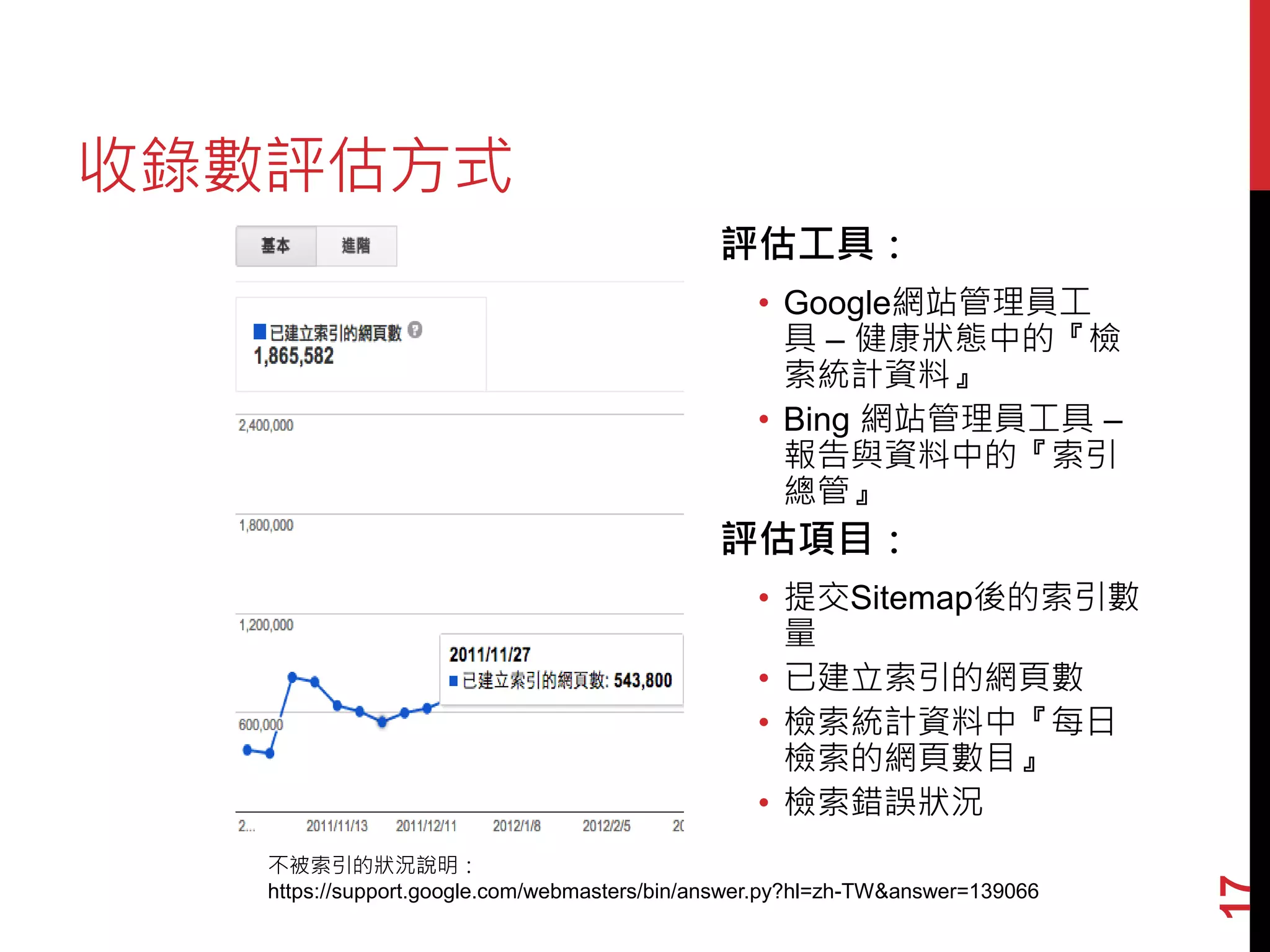
Task: Click the 2011/12/11 axis label
Action: click(x=427, y=826)
